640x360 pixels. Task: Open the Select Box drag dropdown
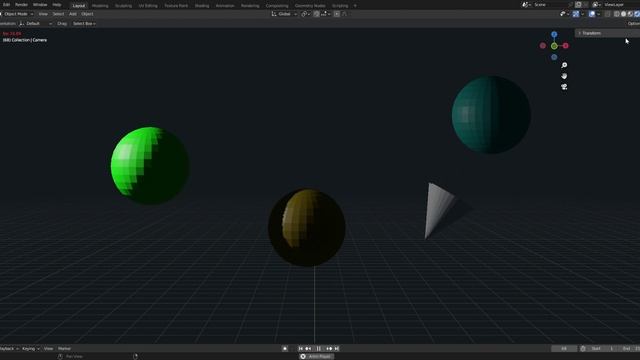pos(84,24)
